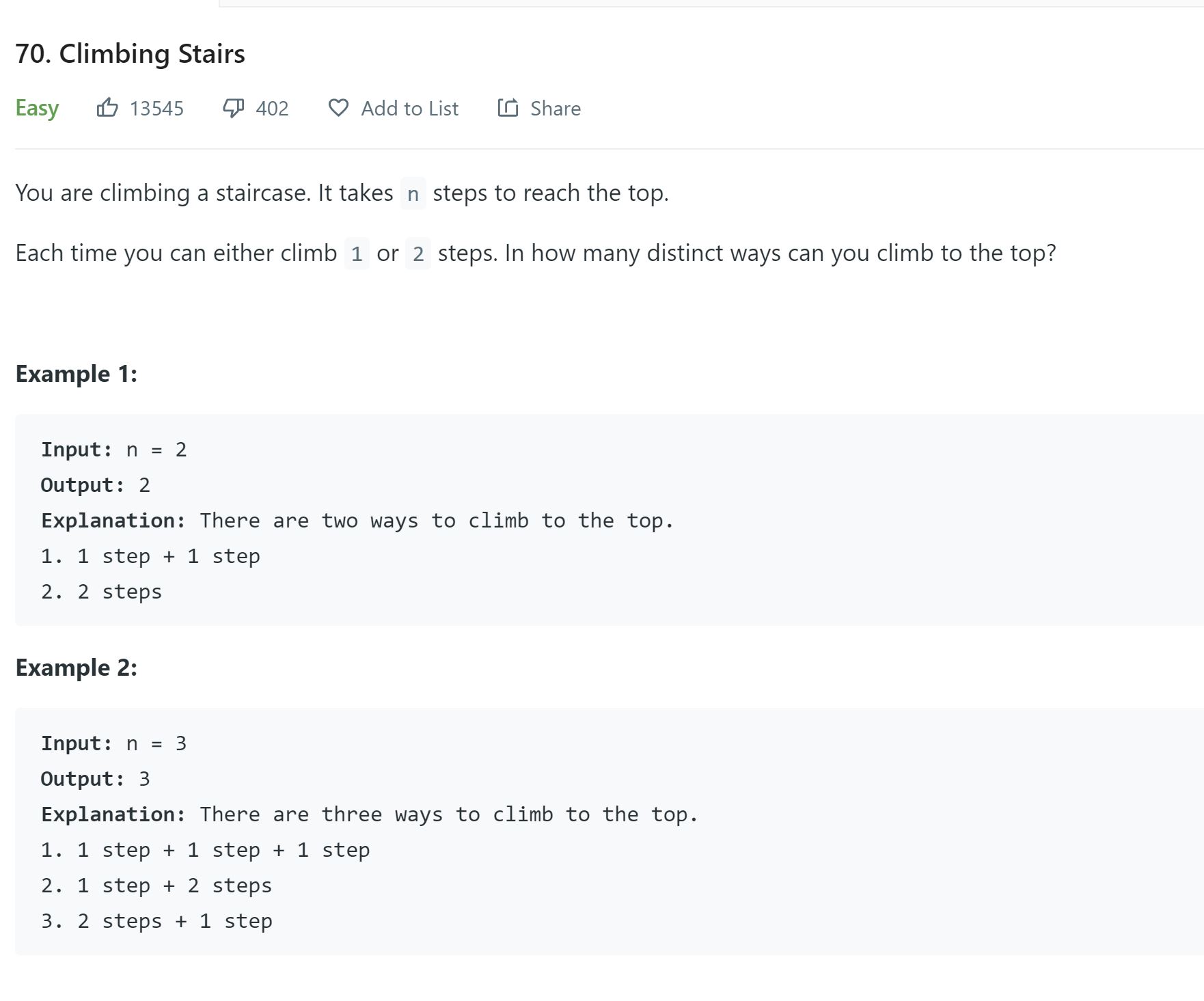Click the Share arrow icon
This screenshot has width=1204, height=1001.
pos(508,108)
